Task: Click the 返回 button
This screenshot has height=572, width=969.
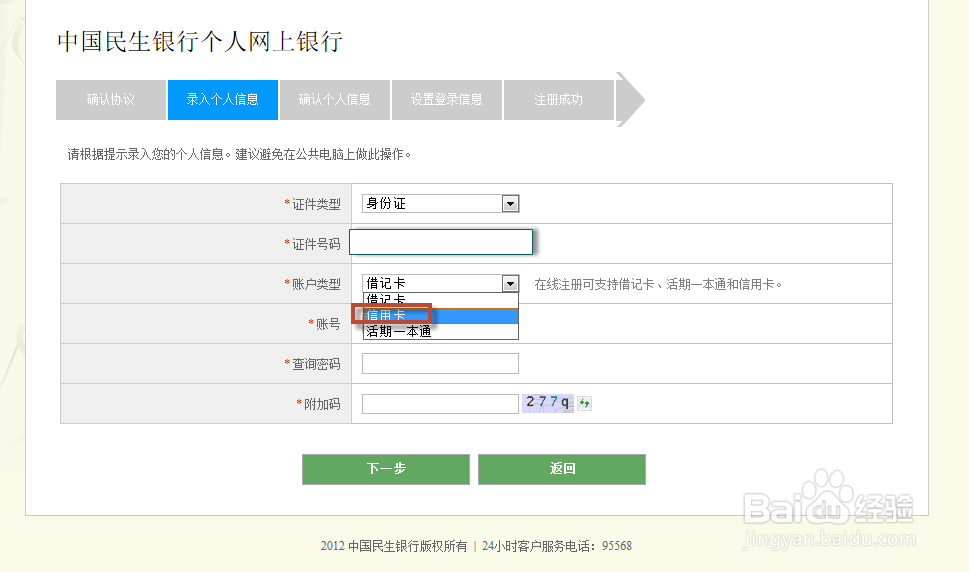Action: 561,468
